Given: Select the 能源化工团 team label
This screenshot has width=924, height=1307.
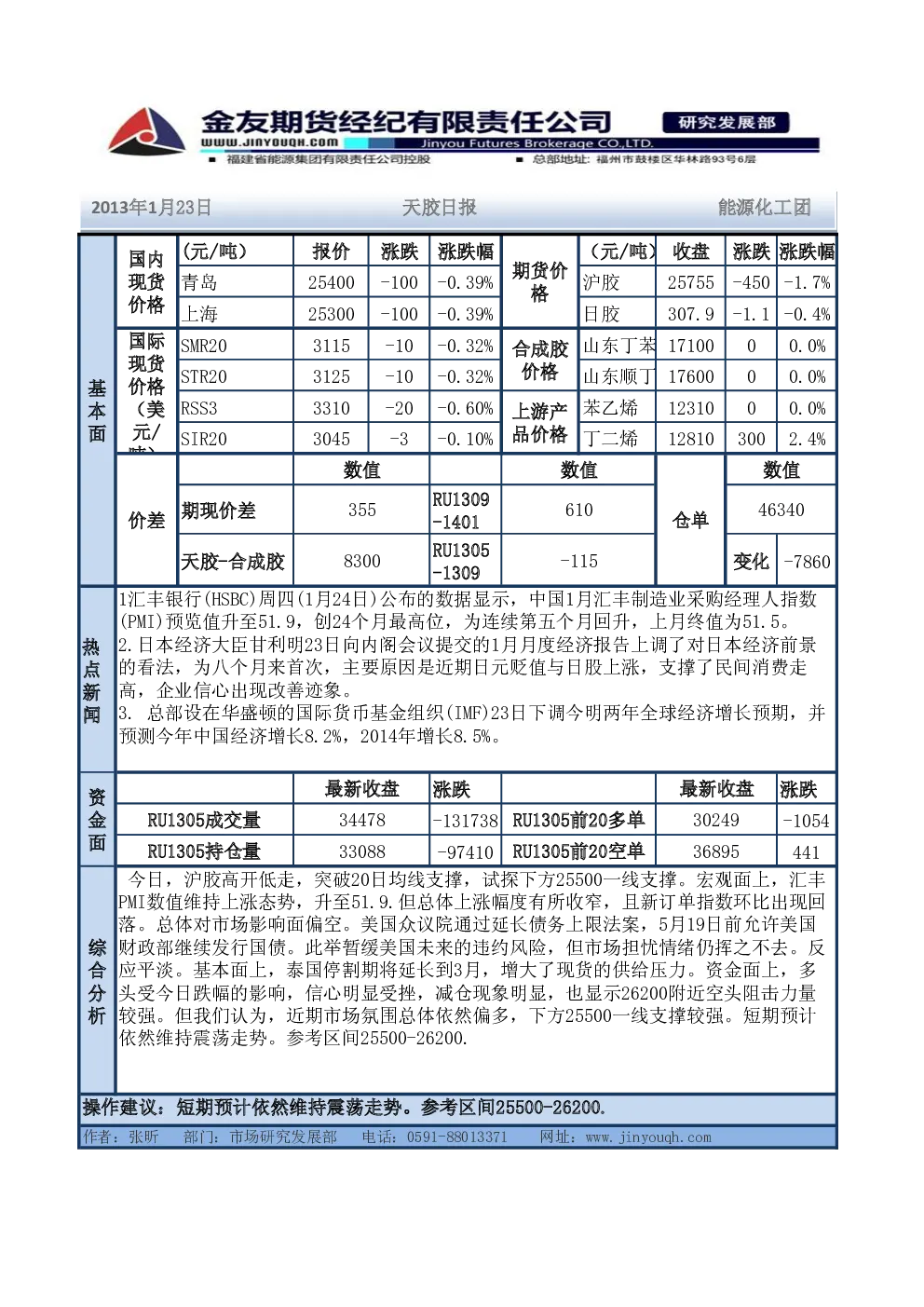Looking at the screenshot, I should pos(764,208).
